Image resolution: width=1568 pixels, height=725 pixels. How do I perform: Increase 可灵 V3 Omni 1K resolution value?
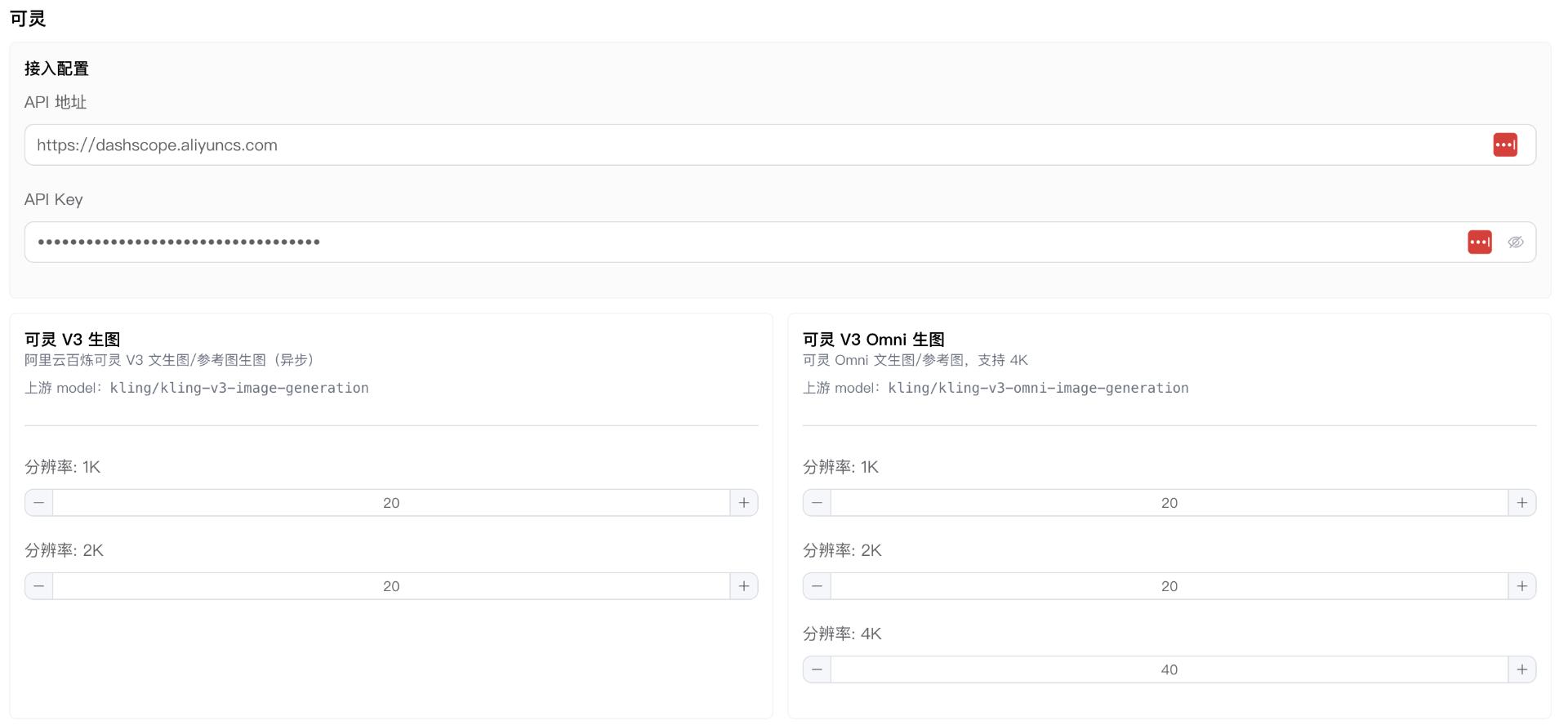coord(1521,503)
